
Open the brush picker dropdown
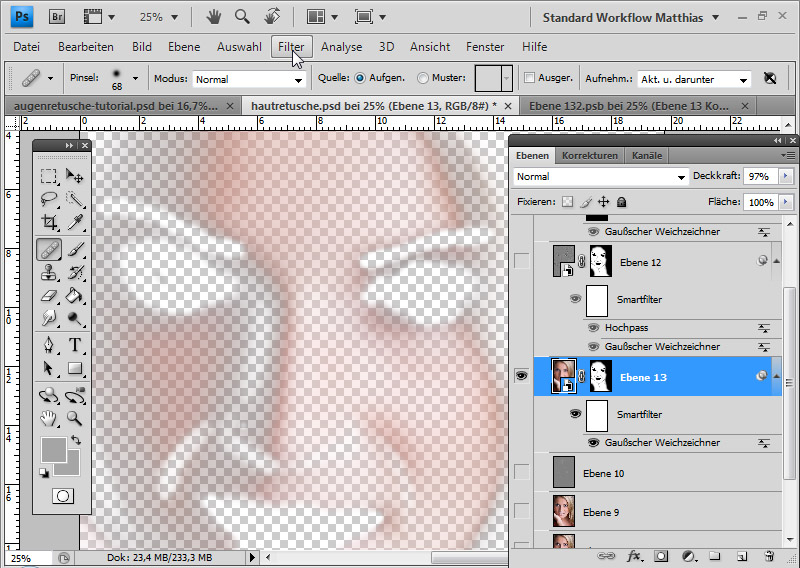click(135, 79)
